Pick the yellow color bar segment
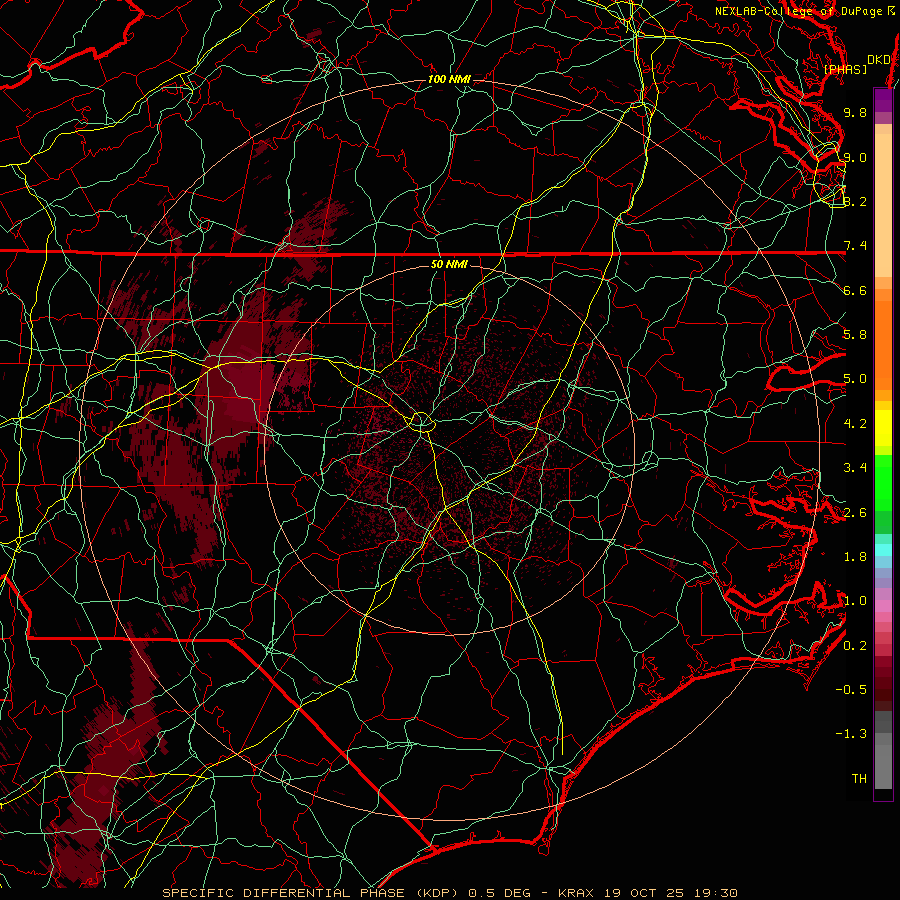900x900 pixels. [x=883, y=428]
